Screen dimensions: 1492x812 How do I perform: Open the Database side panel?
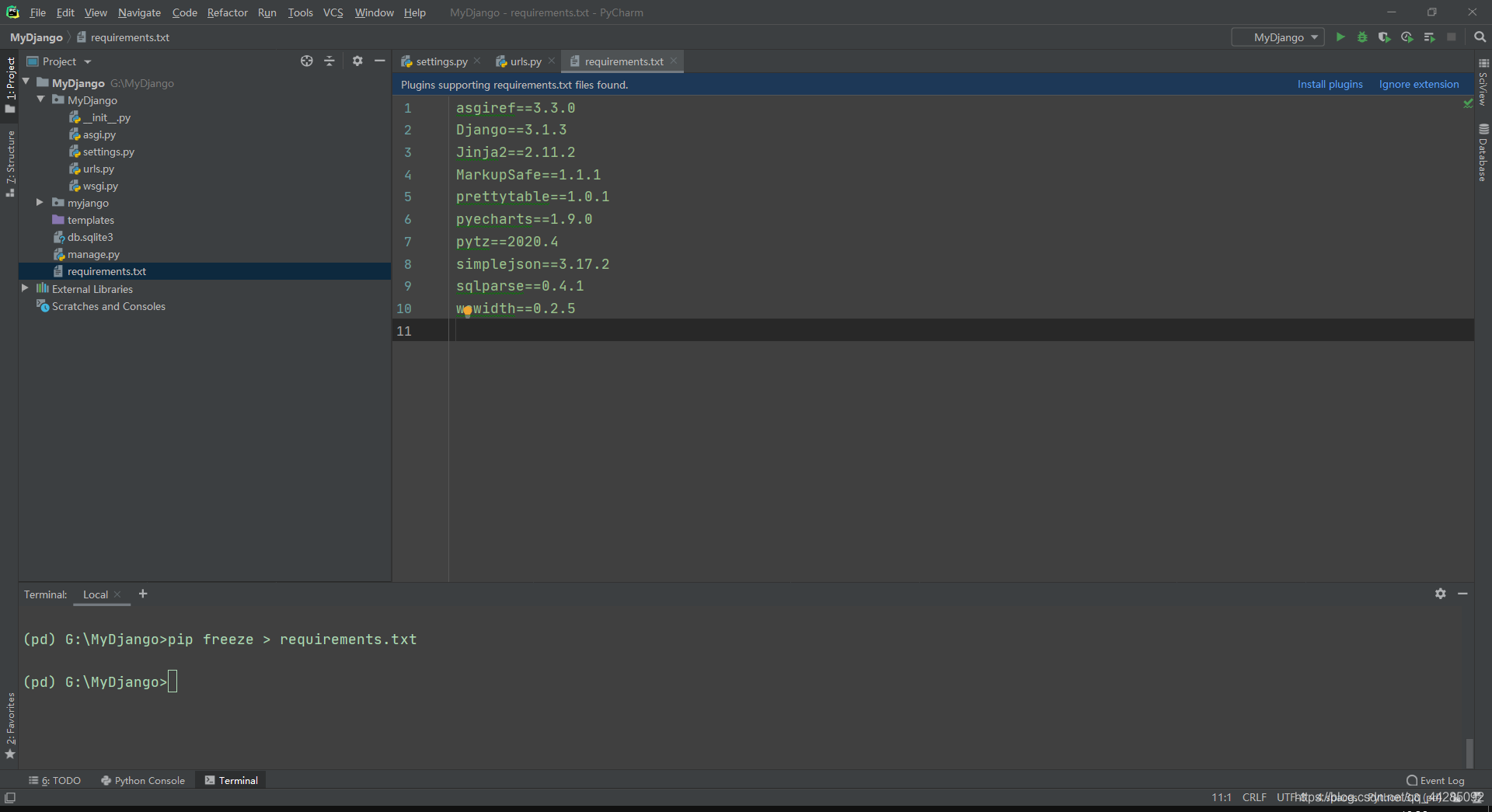click(x=1483, y=152)
